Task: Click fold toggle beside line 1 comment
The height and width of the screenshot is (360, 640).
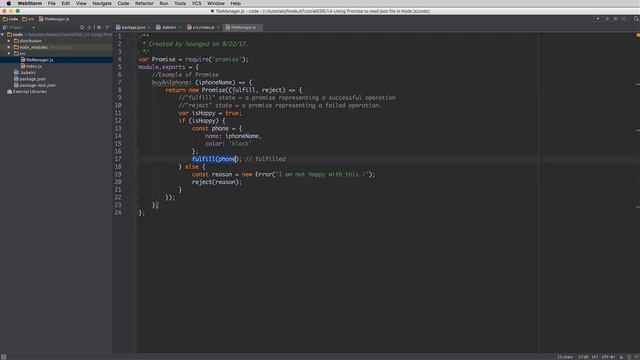Action: pyautogui.click(x=137, y=36)
